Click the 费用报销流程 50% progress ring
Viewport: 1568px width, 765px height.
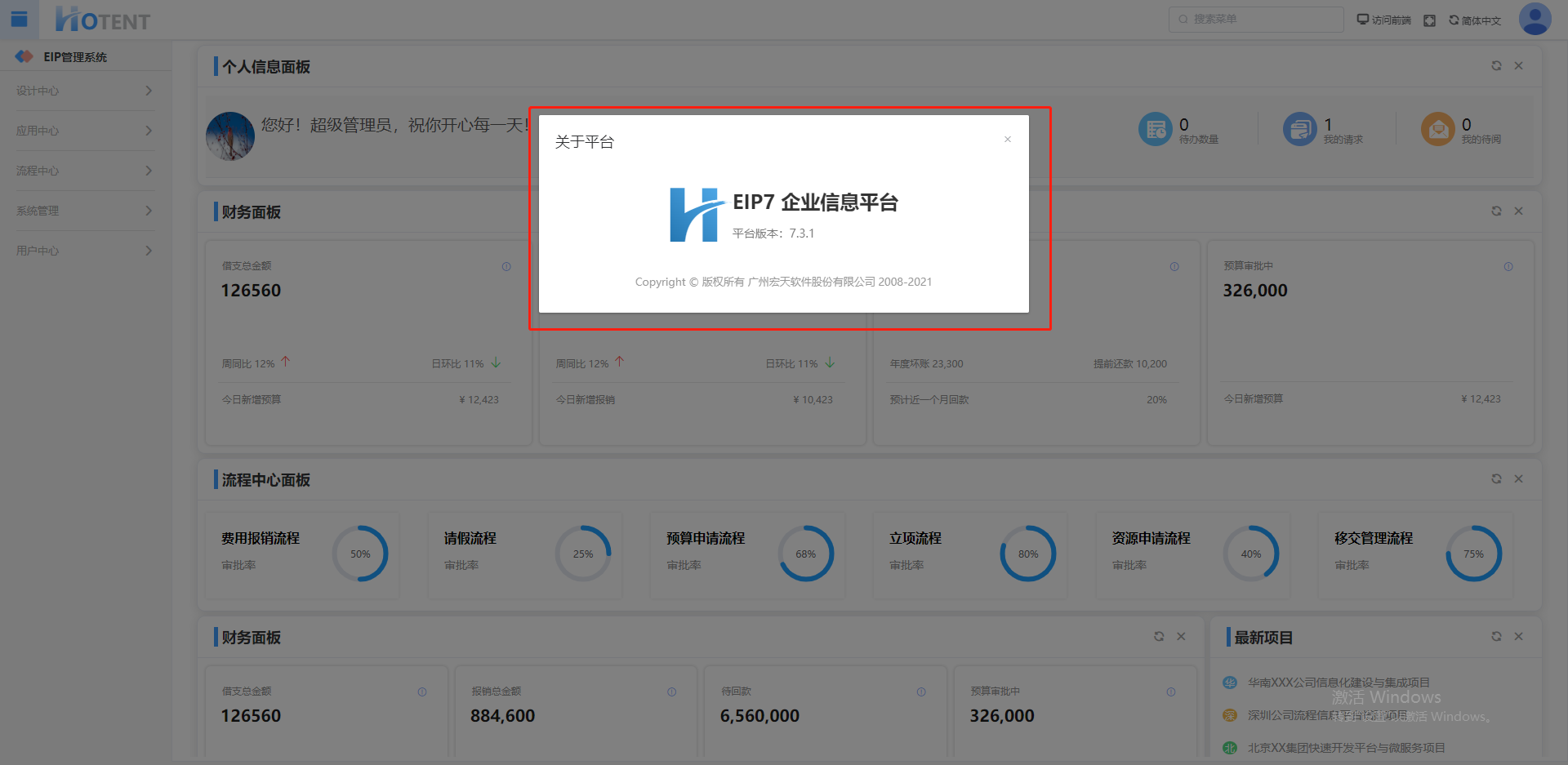coord(360,554)
